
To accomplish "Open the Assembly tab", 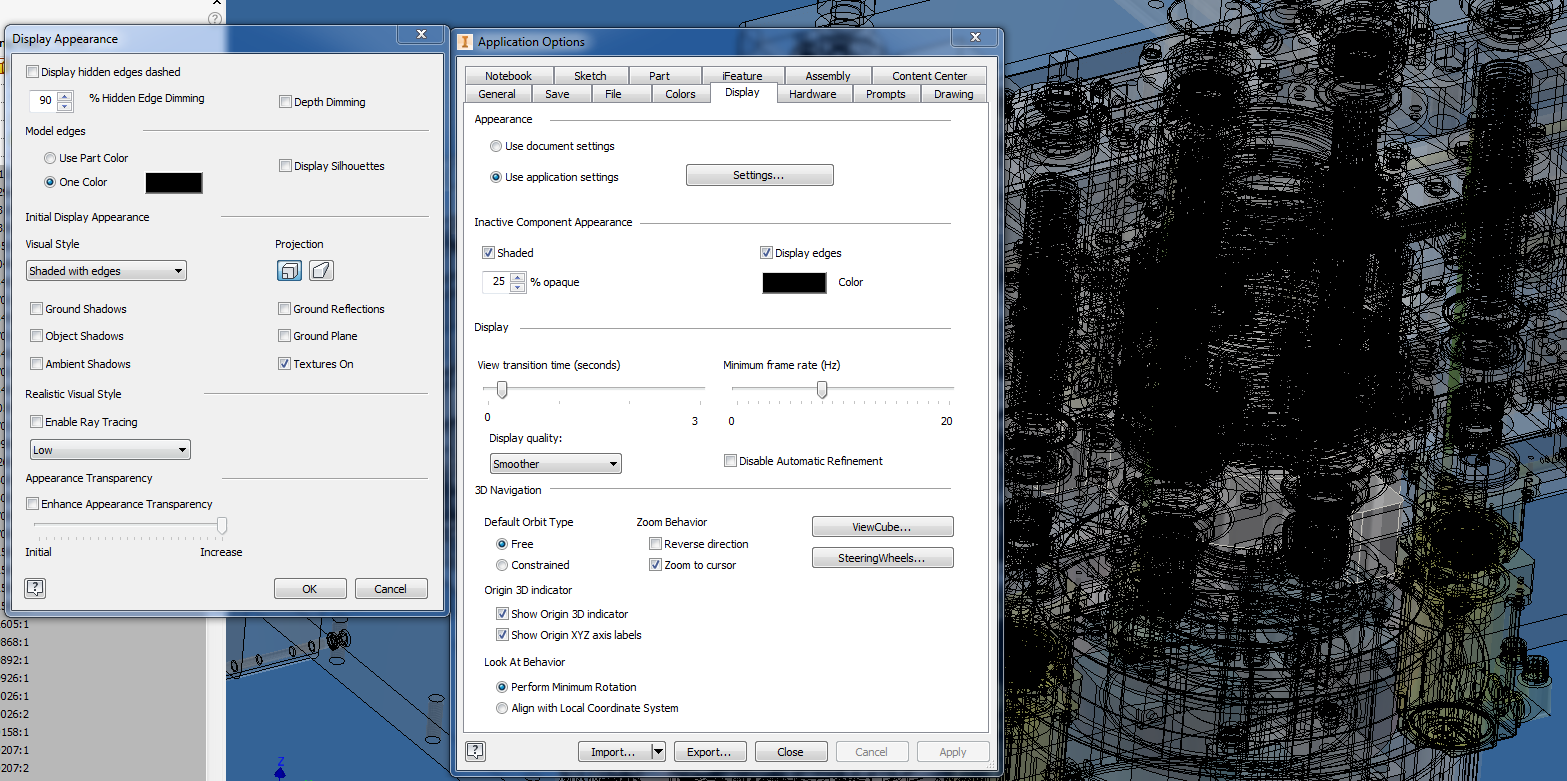I will tap(828, 75).
